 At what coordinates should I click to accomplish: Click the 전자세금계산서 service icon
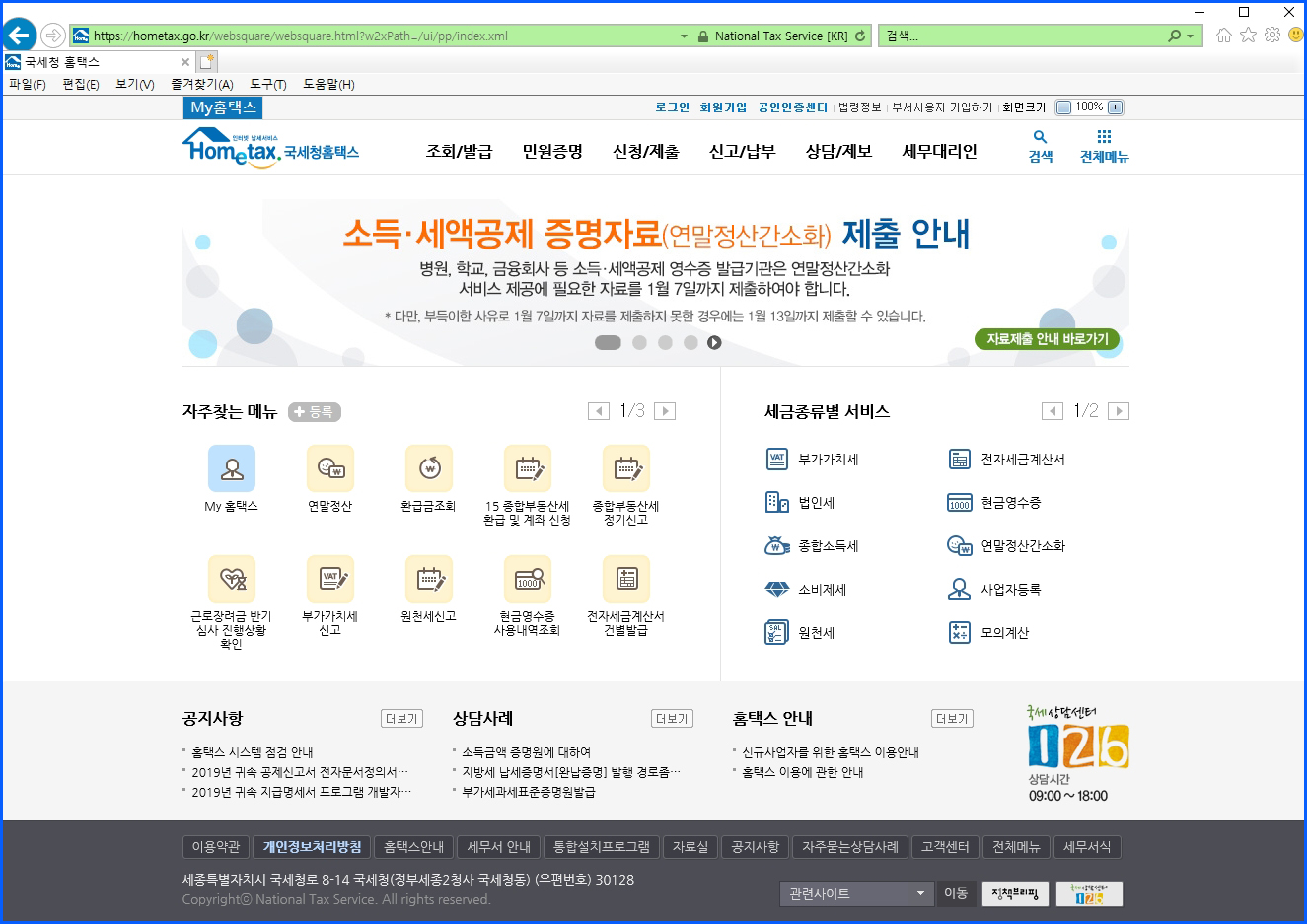coord(960,459)
